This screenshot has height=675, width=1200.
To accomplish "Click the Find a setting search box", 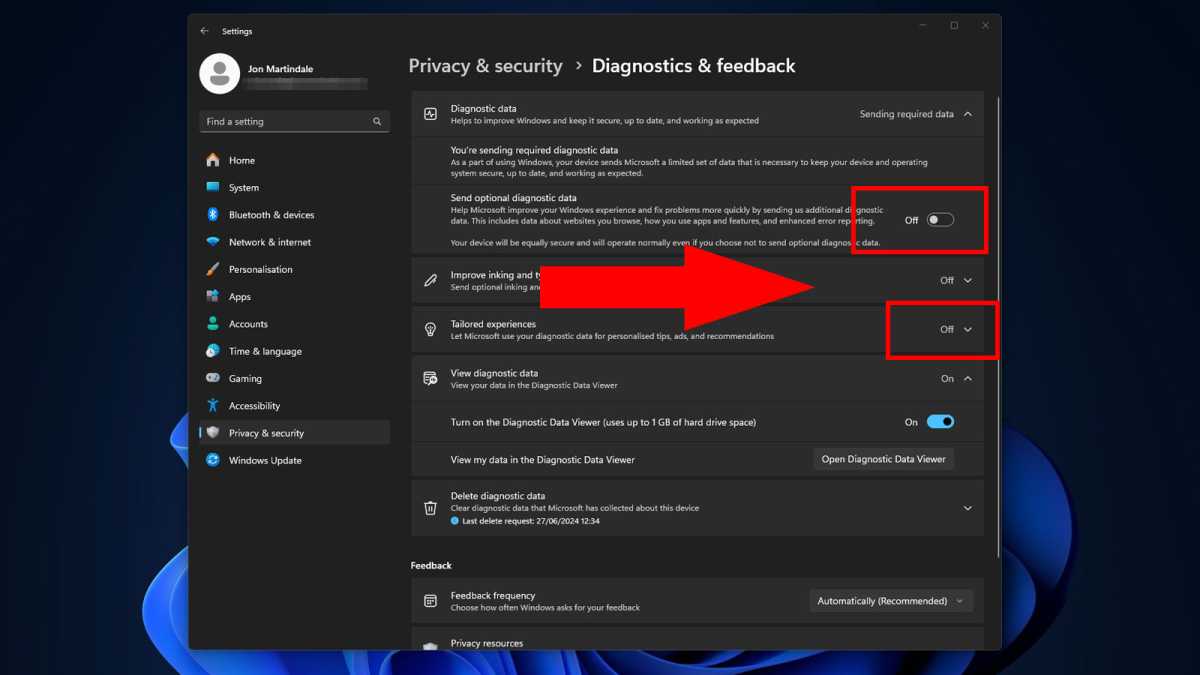I will pyautogui.click(x=294, y=121).
